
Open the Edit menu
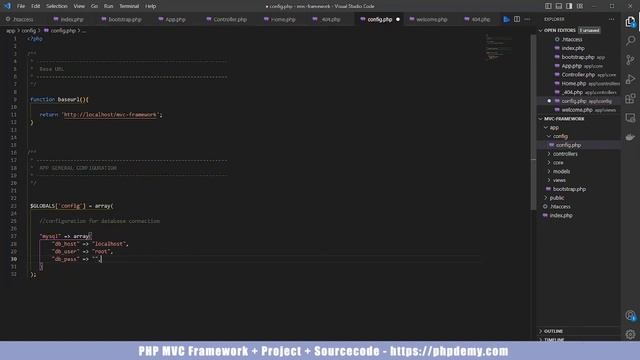coord(36,6)
